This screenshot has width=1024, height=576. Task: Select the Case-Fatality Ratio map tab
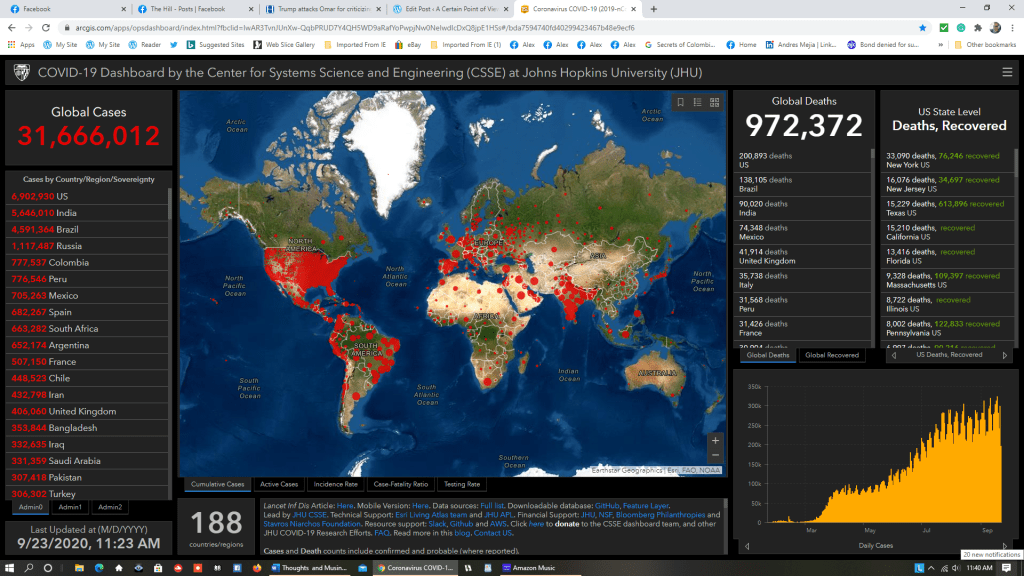tap(399, 484)
